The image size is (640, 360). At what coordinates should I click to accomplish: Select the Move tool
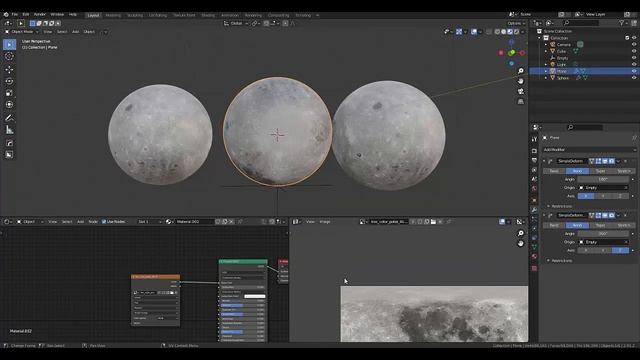9,69
